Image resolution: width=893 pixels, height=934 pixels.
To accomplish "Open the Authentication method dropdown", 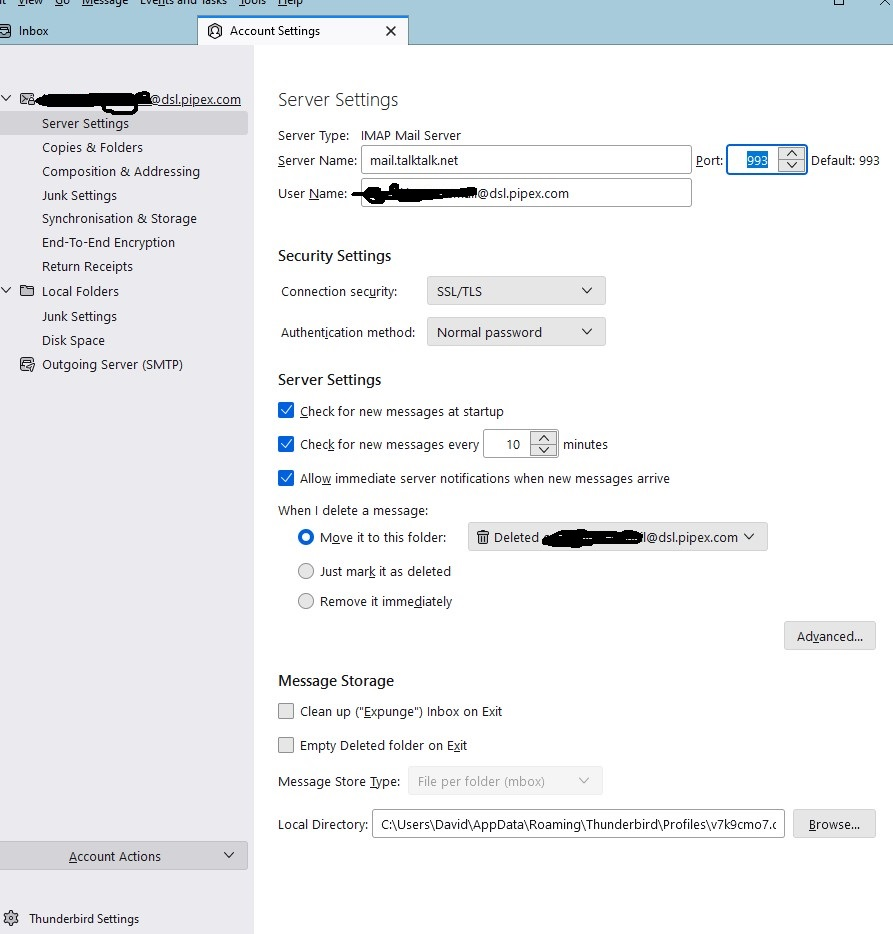I will click(x=515, y=332).
